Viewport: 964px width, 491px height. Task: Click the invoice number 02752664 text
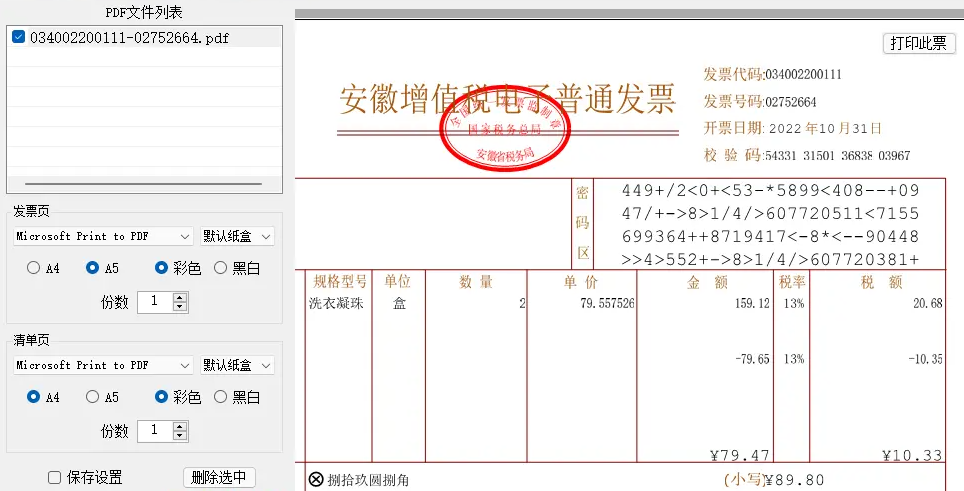[x=791, y=102]
